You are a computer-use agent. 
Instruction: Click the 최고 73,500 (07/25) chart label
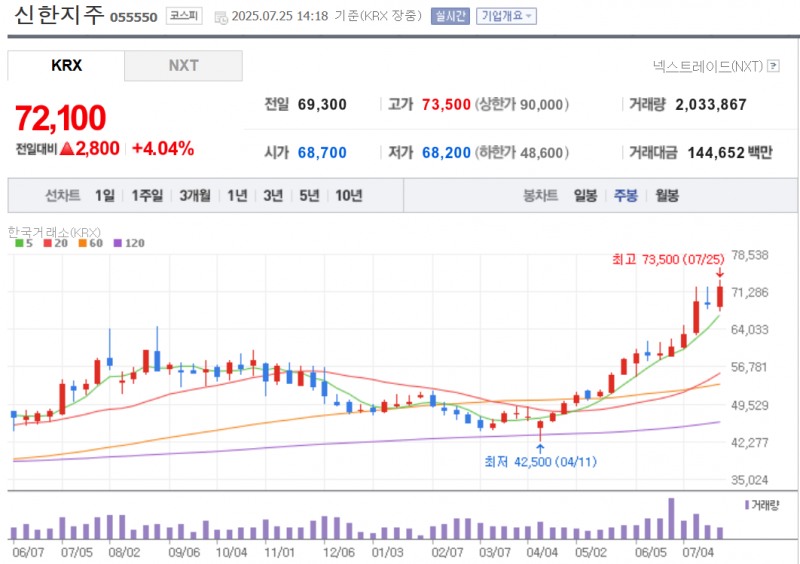[668, 259]
